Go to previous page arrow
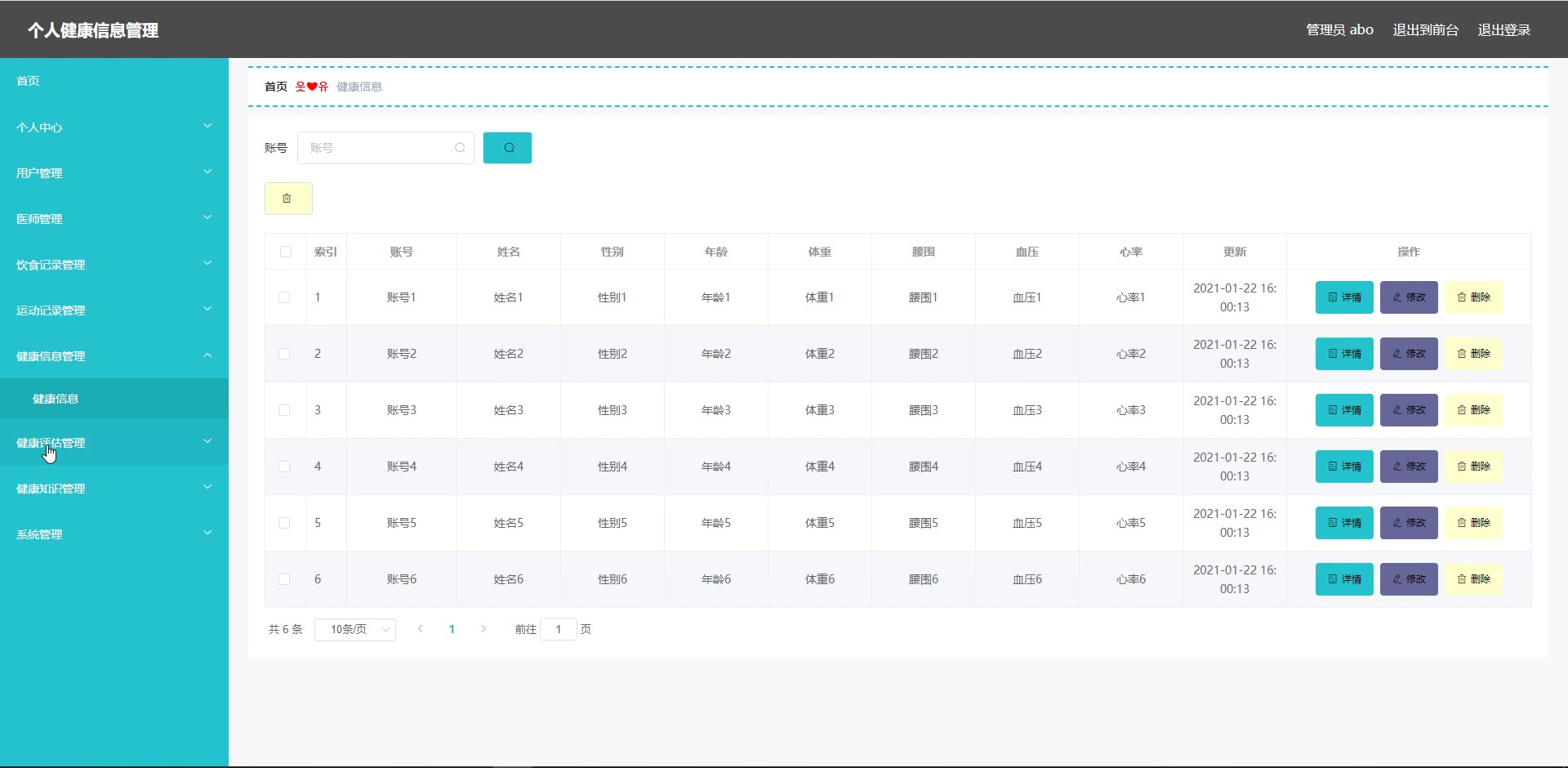1568x768 pixels. (421, 629)
